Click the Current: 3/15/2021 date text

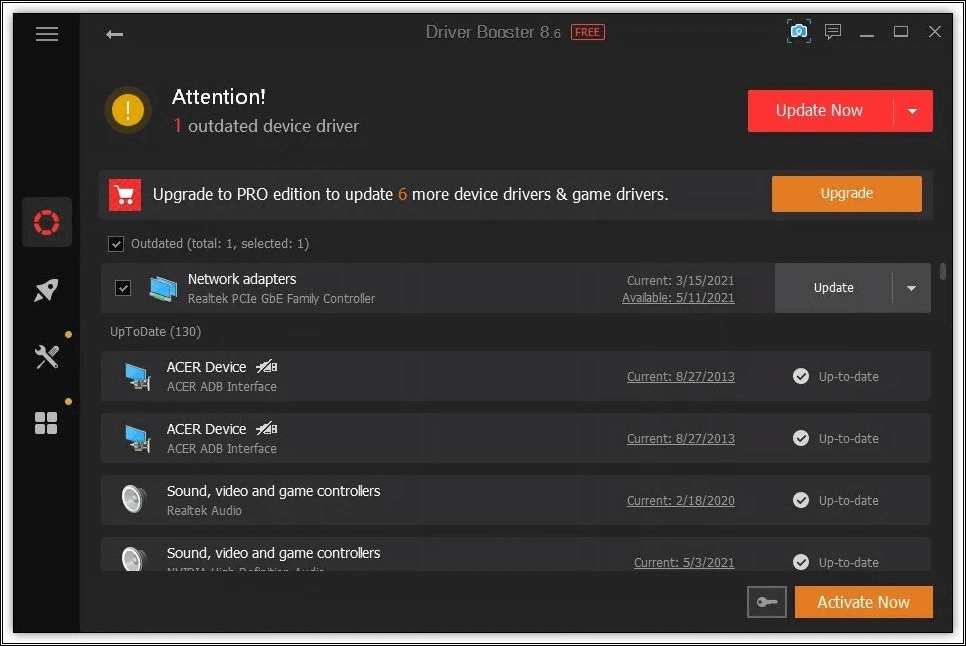click(681, 281)
